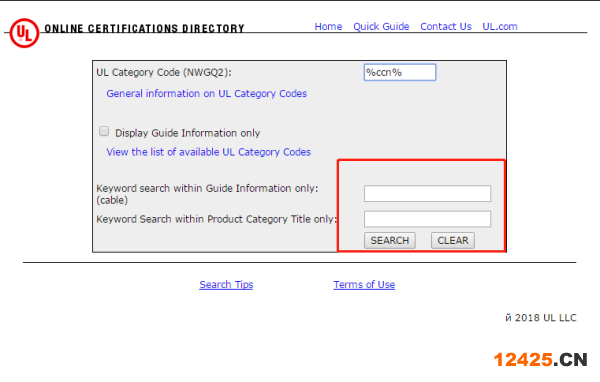Viewport: 600px width, 382px height.
Task: View the list of available UL Category Codes
Action: coord(209,152)
